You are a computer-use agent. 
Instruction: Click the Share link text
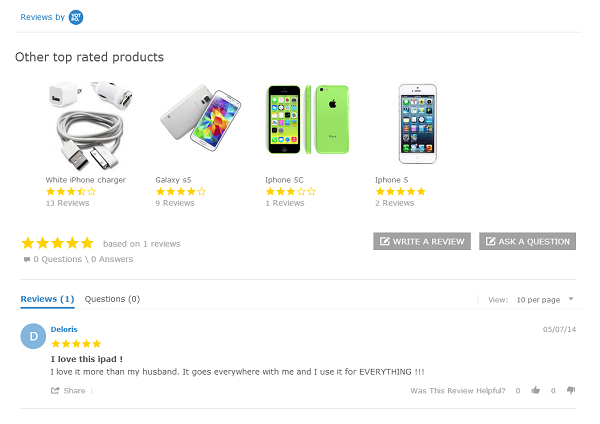74,390
